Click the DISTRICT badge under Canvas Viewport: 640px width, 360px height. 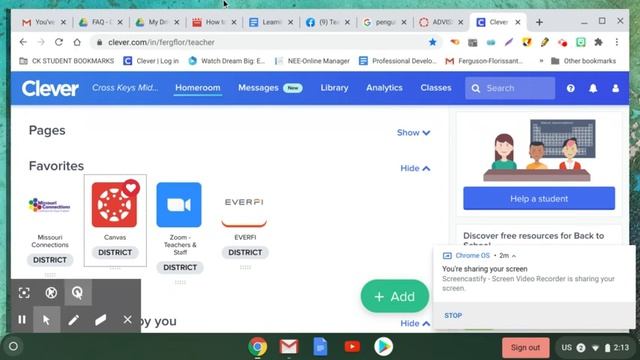click(x=115, y=252)
